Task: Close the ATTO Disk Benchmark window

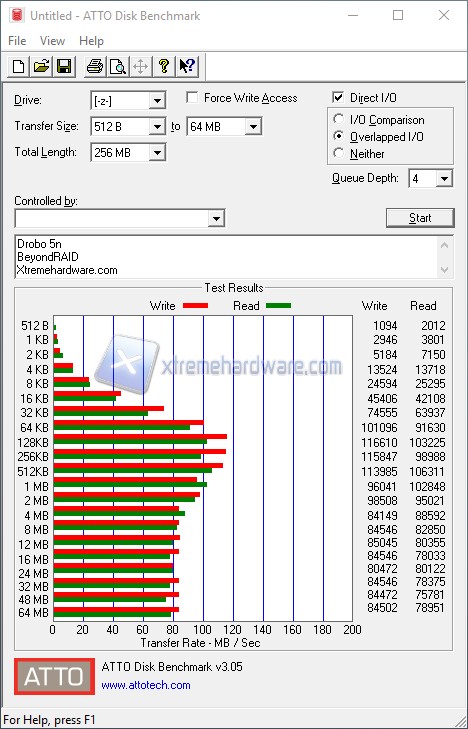Action: [x=444, y=15]
